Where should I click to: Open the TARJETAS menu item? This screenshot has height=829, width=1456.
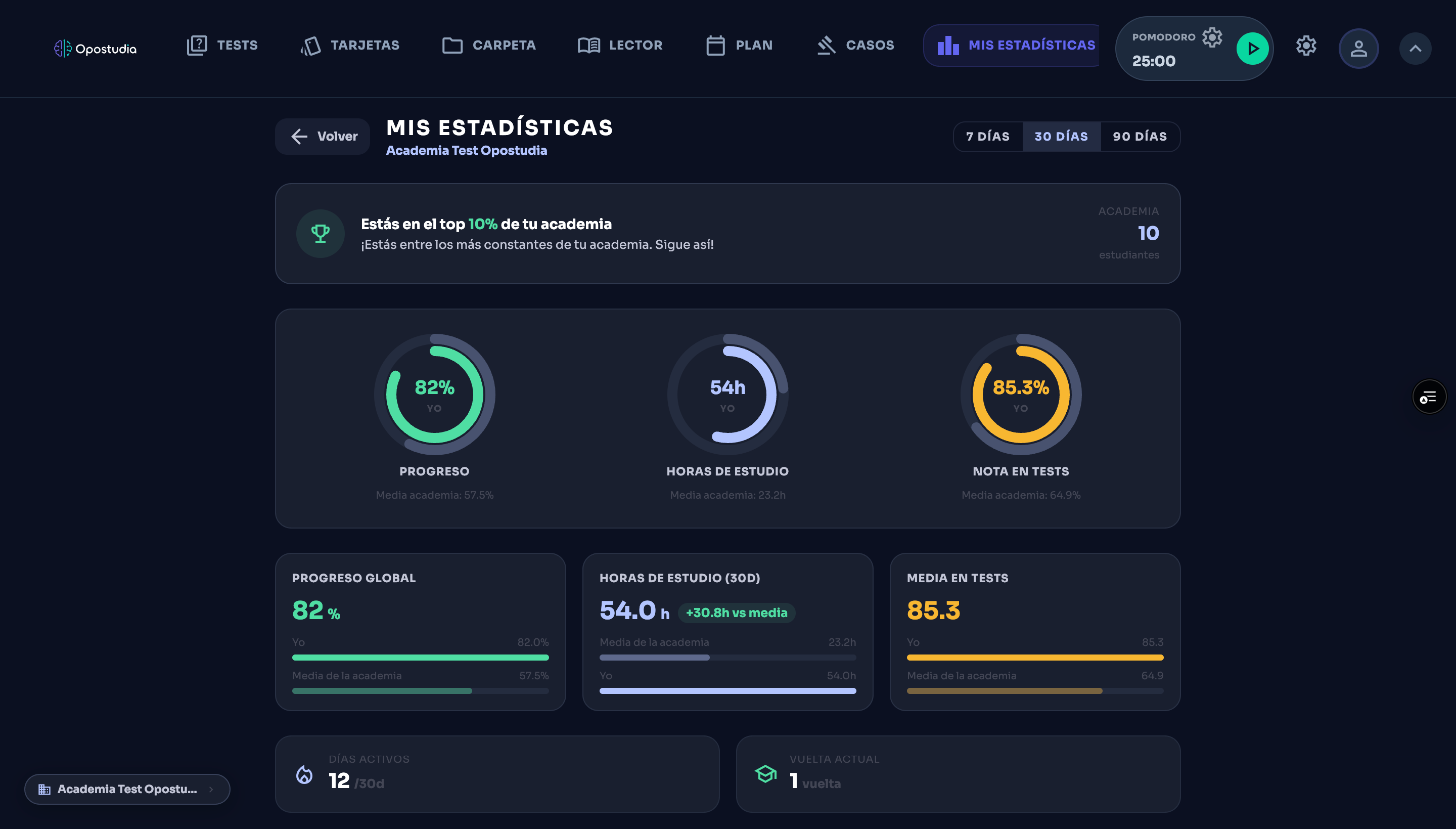365,46
